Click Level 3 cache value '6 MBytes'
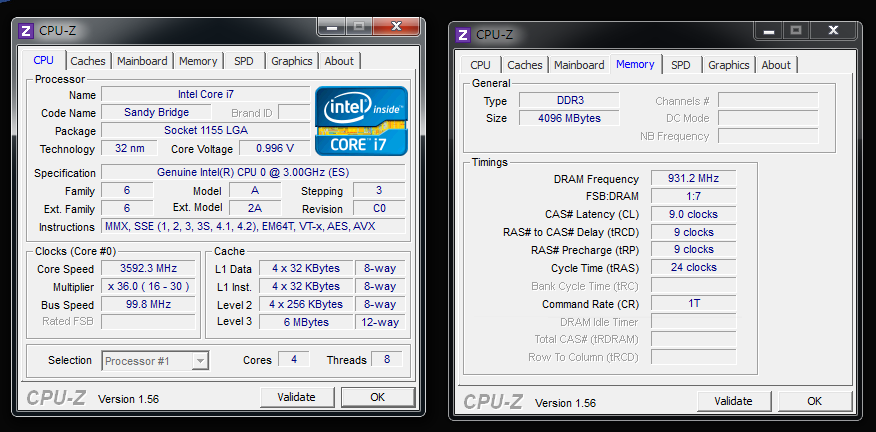 pos(306,322)
